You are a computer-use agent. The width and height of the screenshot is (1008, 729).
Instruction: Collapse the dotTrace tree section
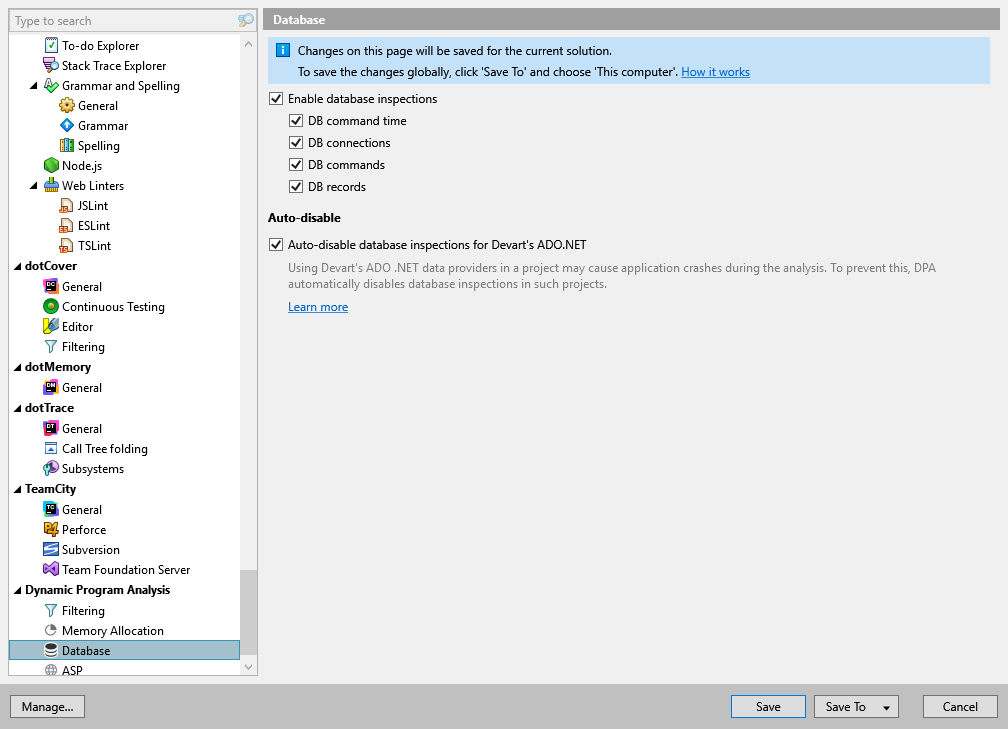point(17,407)
